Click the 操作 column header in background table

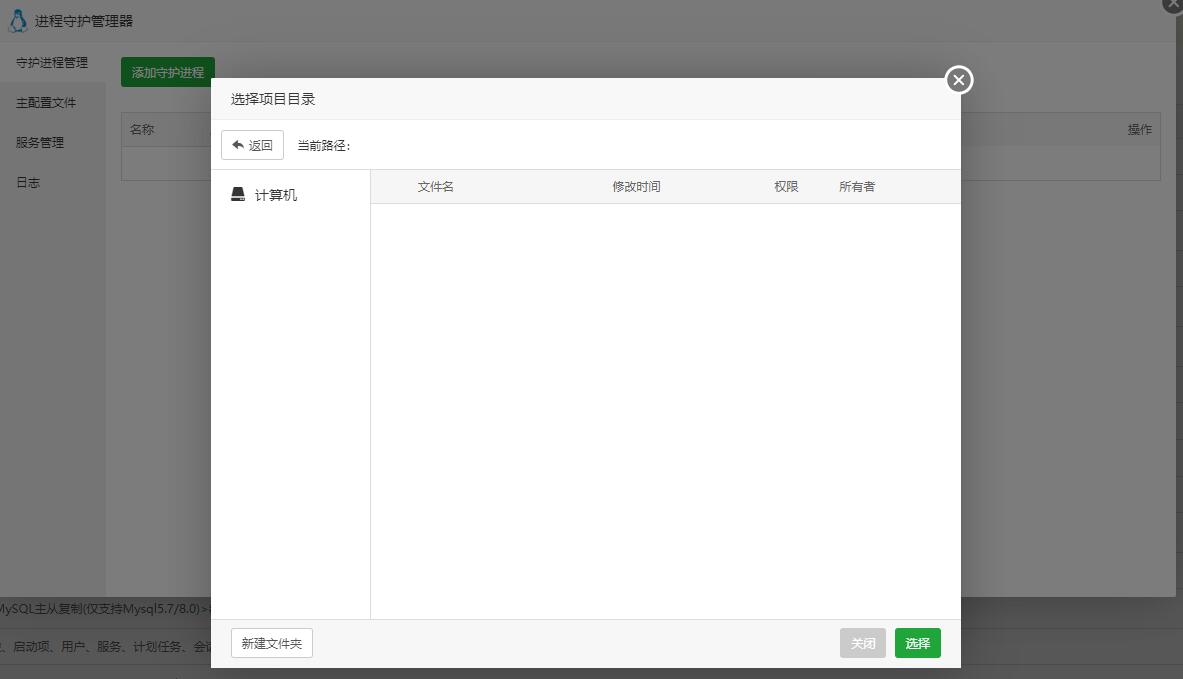pos(1139,130)
